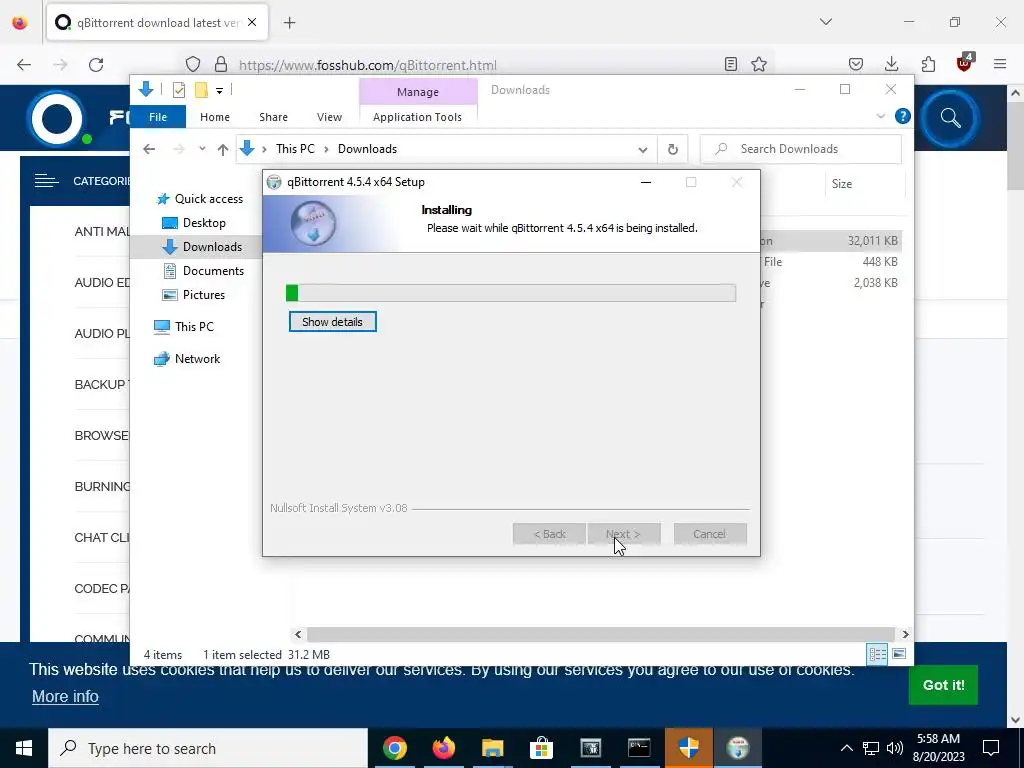
Task: Open Firefox downloads panel
Action: coord(891,64)
